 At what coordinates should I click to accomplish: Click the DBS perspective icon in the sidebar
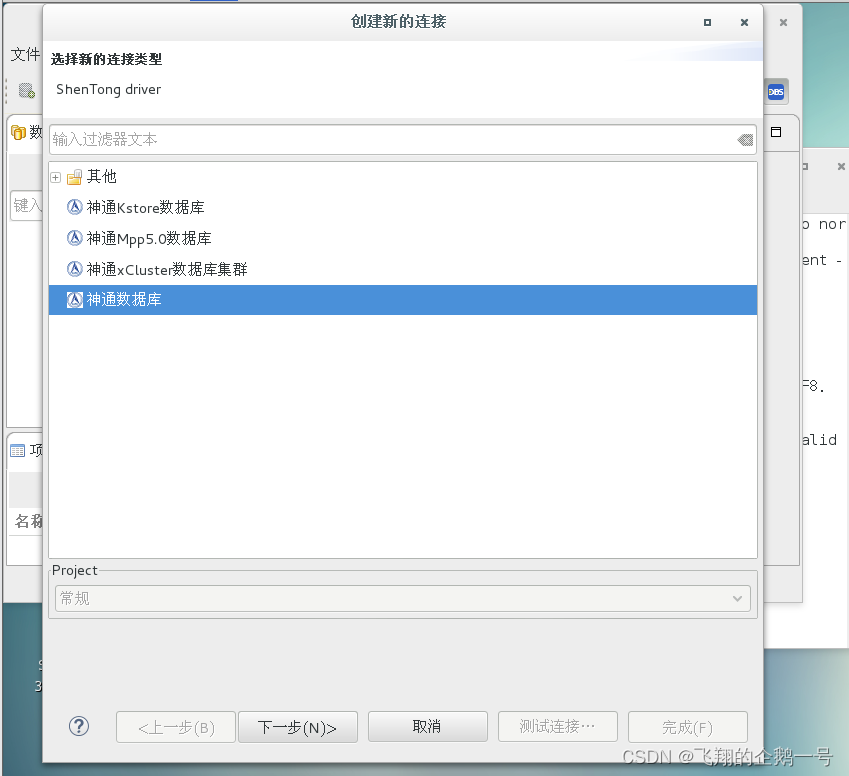pos(775,91)
